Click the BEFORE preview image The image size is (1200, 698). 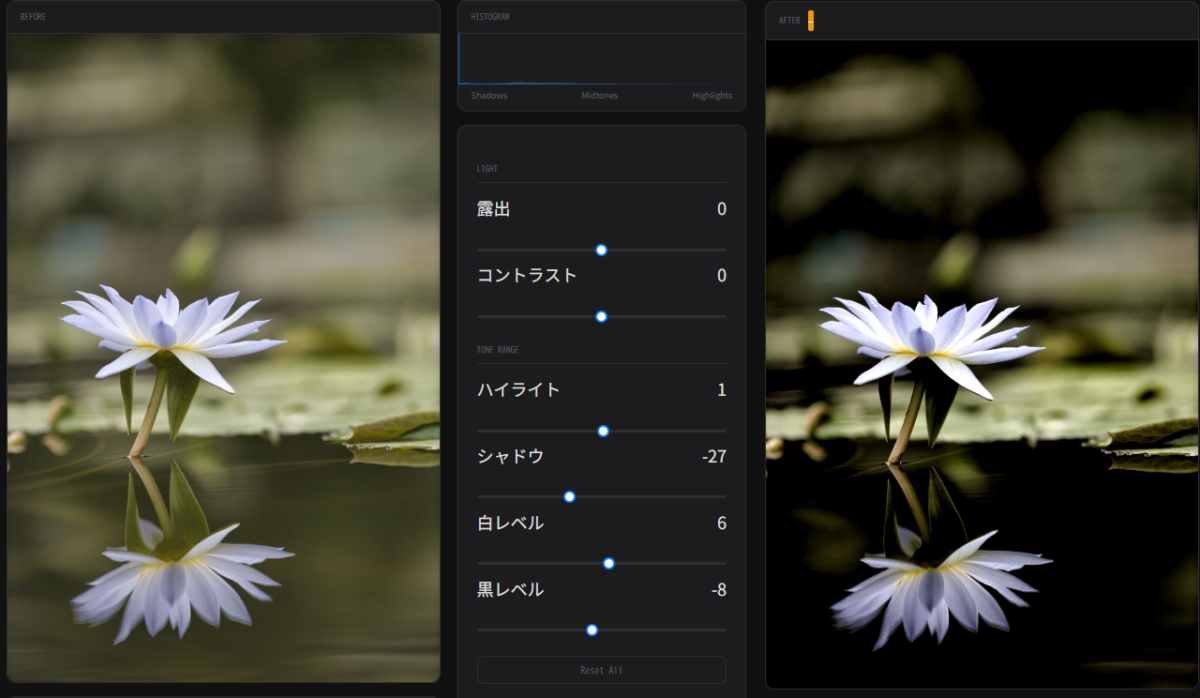coord(223,357)
